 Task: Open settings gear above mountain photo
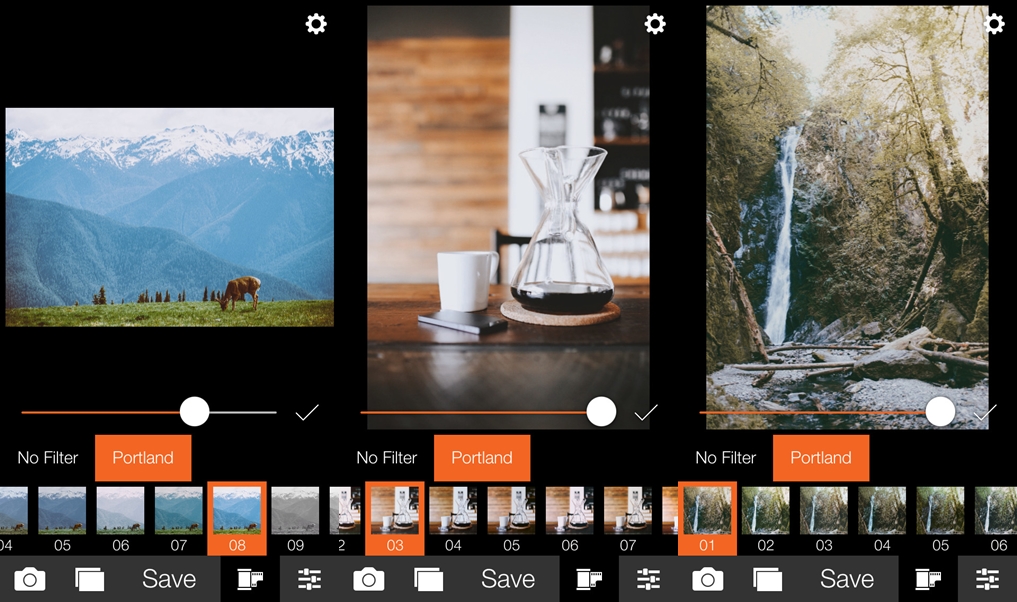click(316, 24)
